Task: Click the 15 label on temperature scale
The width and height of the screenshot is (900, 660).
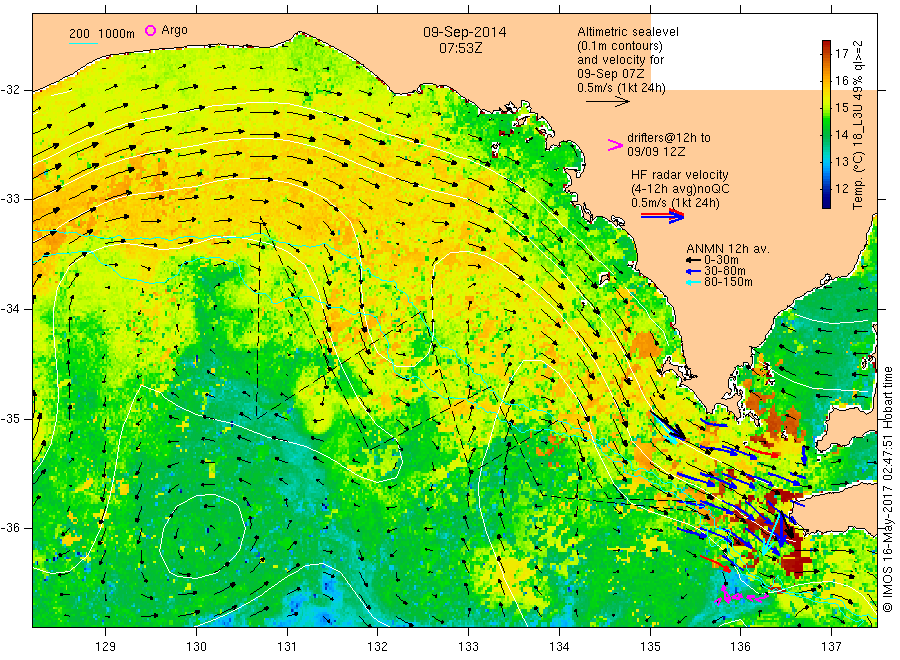Action: tap(841, 108)
